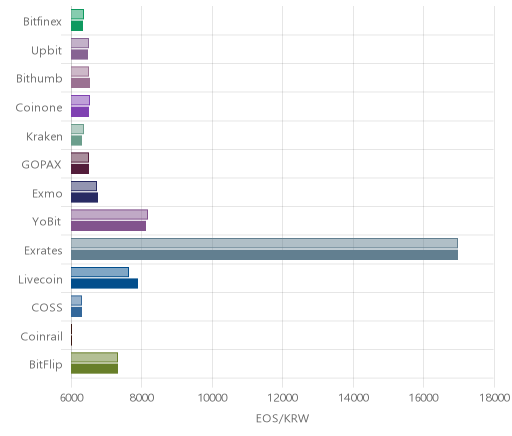Click the Coinrail axis label
The height and width of the screenshot is (436, 512).
41,337
